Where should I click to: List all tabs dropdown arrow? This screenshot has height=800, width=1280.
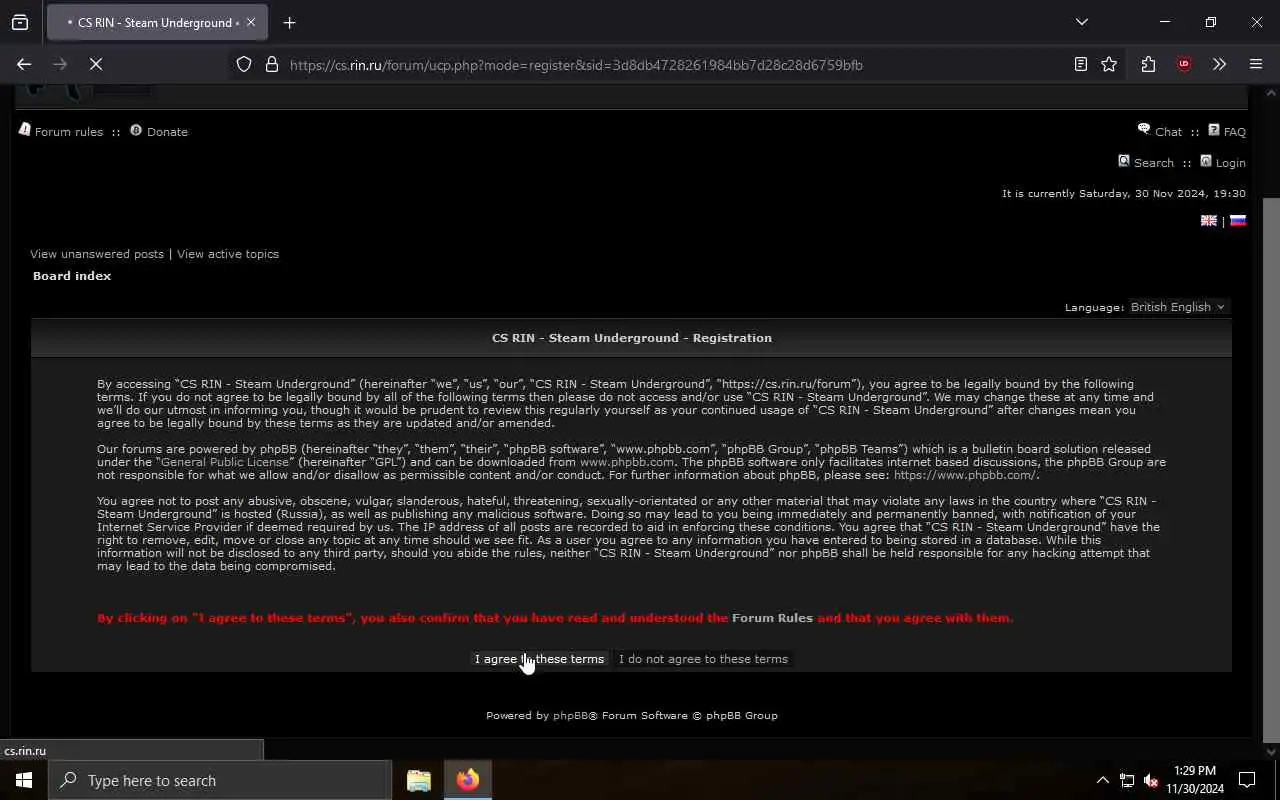pyautogui.click(x=1081, y=22)
